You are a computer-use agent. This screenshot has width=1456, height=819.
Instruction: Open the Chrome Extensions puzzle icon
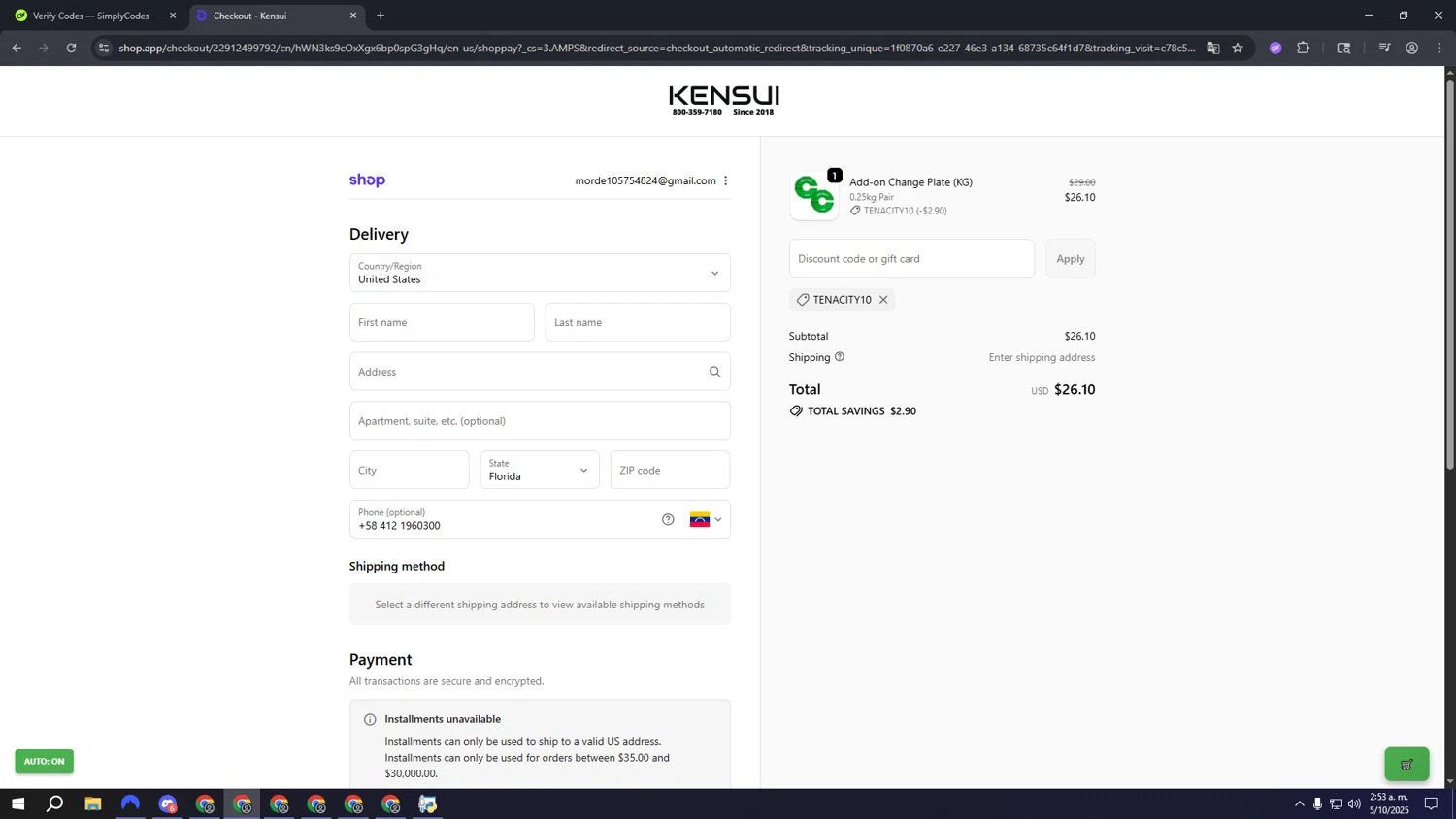click(1304, 48)
